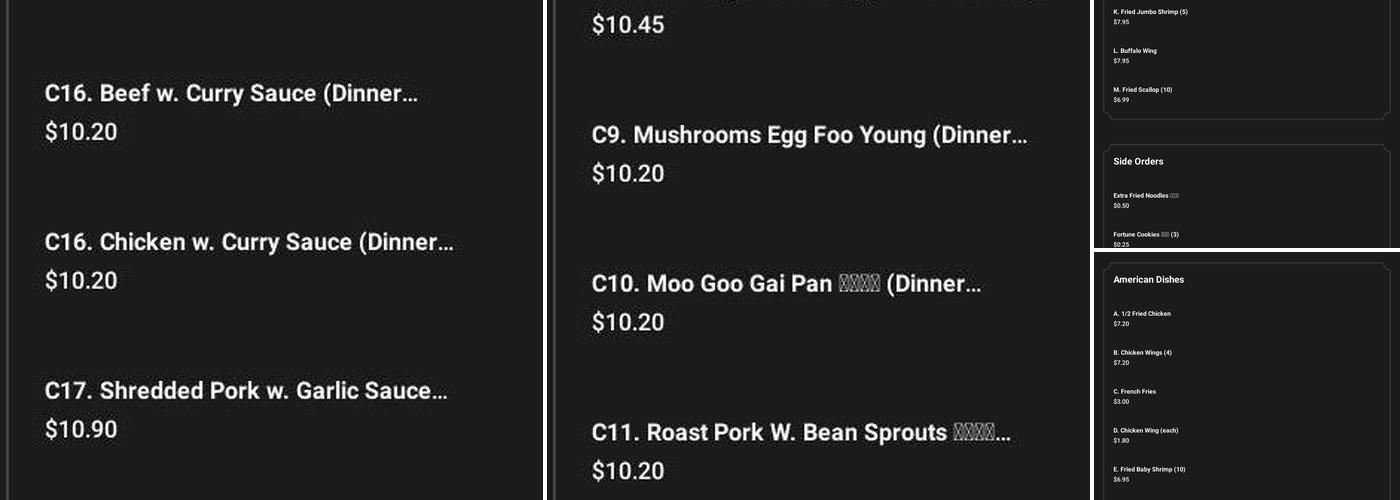Open C10. Moo Goo Gai Pan dinner
This screenshot has height=500, width=1400.
[786, 284]
